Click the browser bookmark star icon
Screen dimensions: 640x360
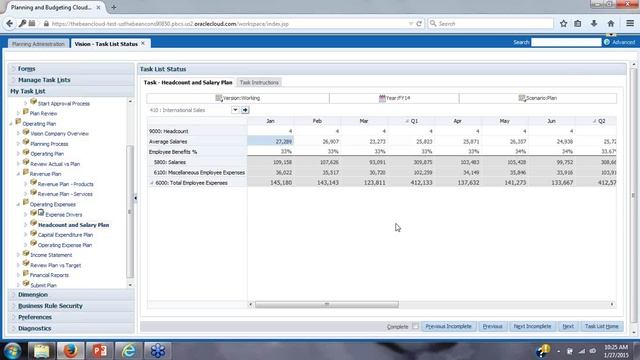[563, 24]
